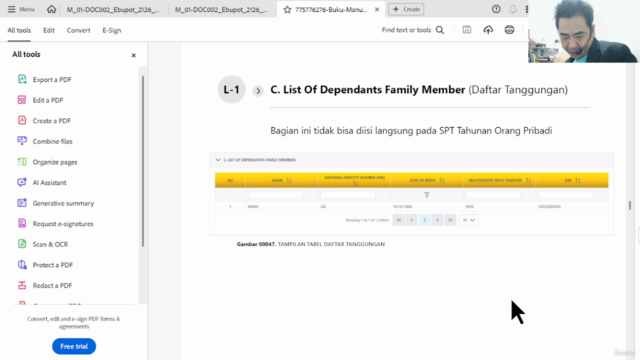Viewport: 640px width, 360px height.
Task: Click the Edit a PDF icon
Action: (x=22, y=100)
